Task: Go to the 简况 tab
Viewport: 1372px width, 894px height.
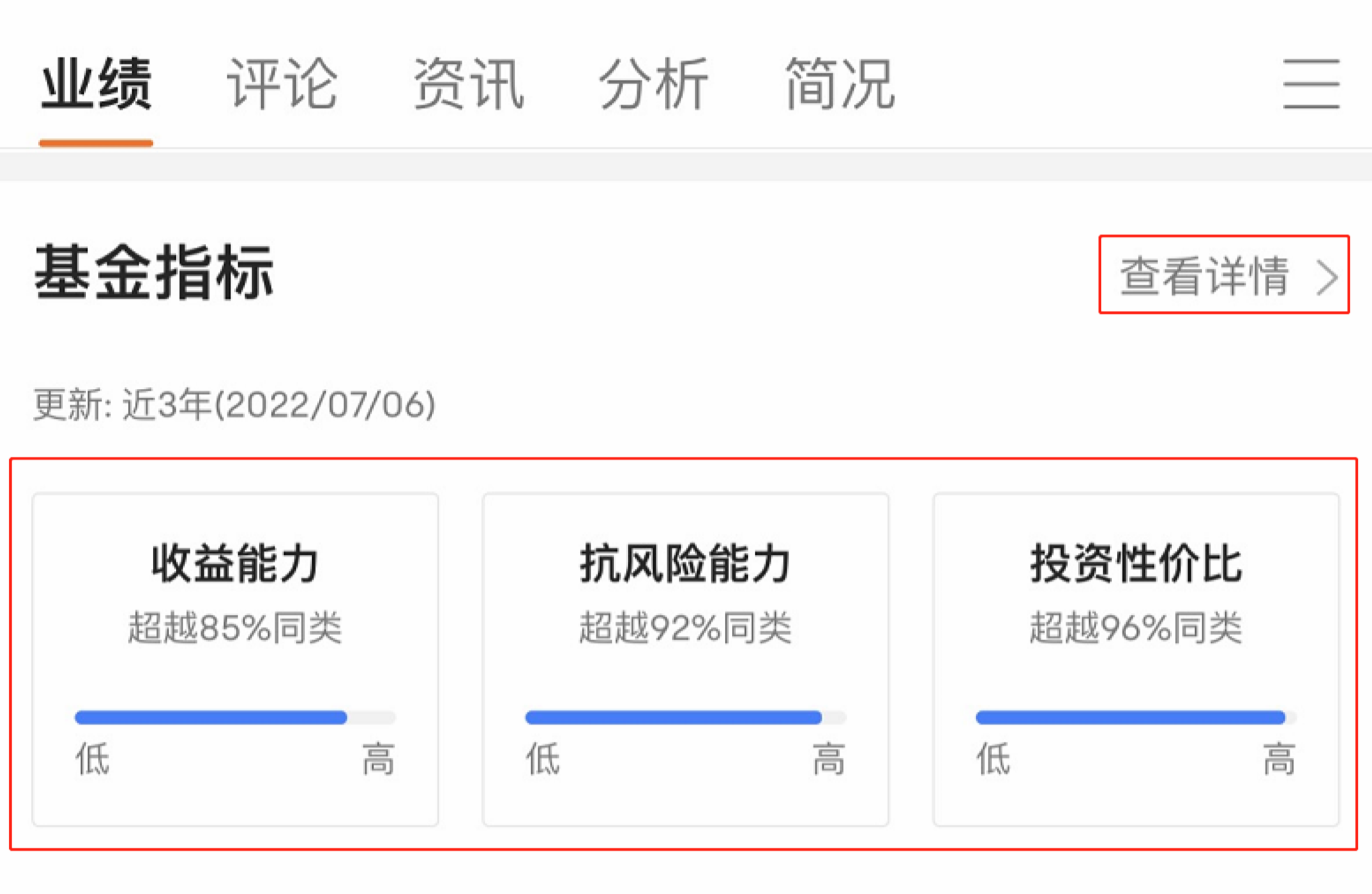Action: tap(840, 84)
